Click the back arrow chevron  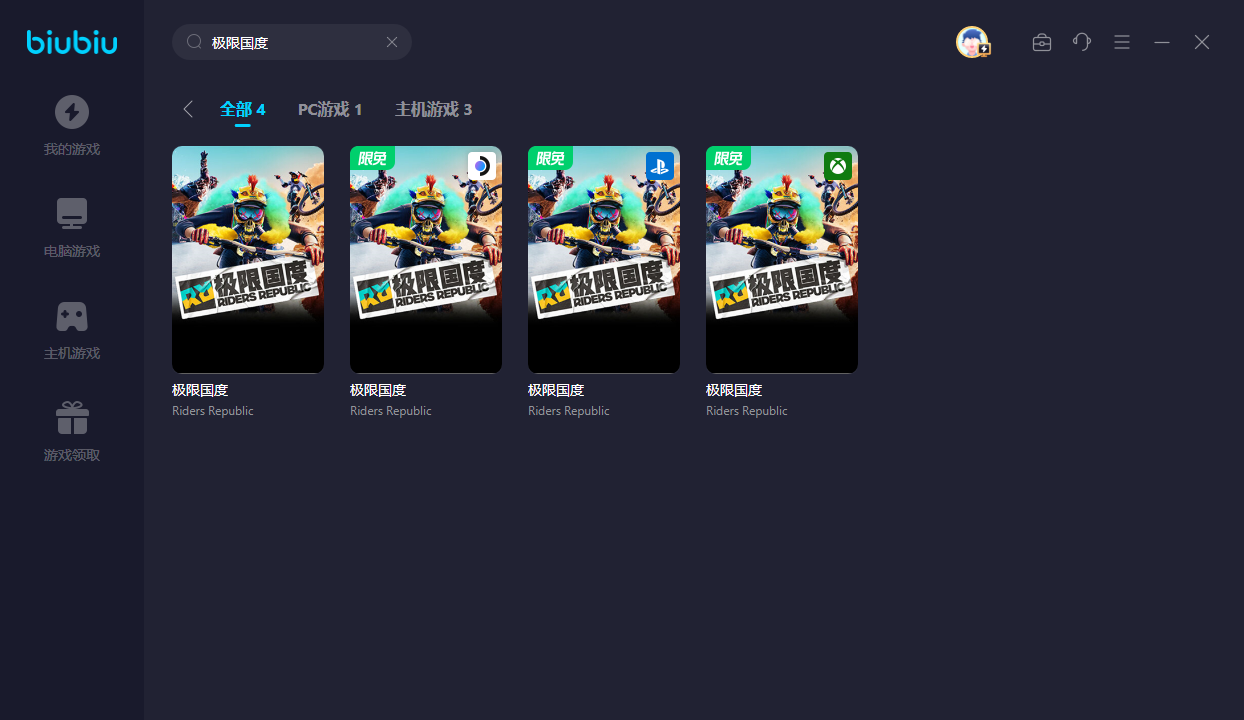(x=188, y=109)
